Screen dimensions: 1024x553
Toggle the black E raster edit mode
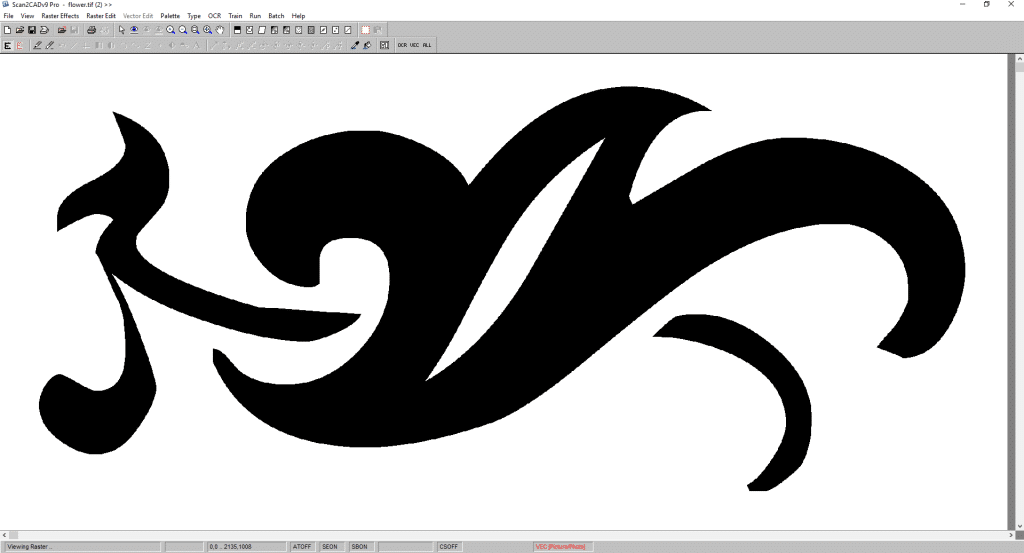click(x=8, y=46)
